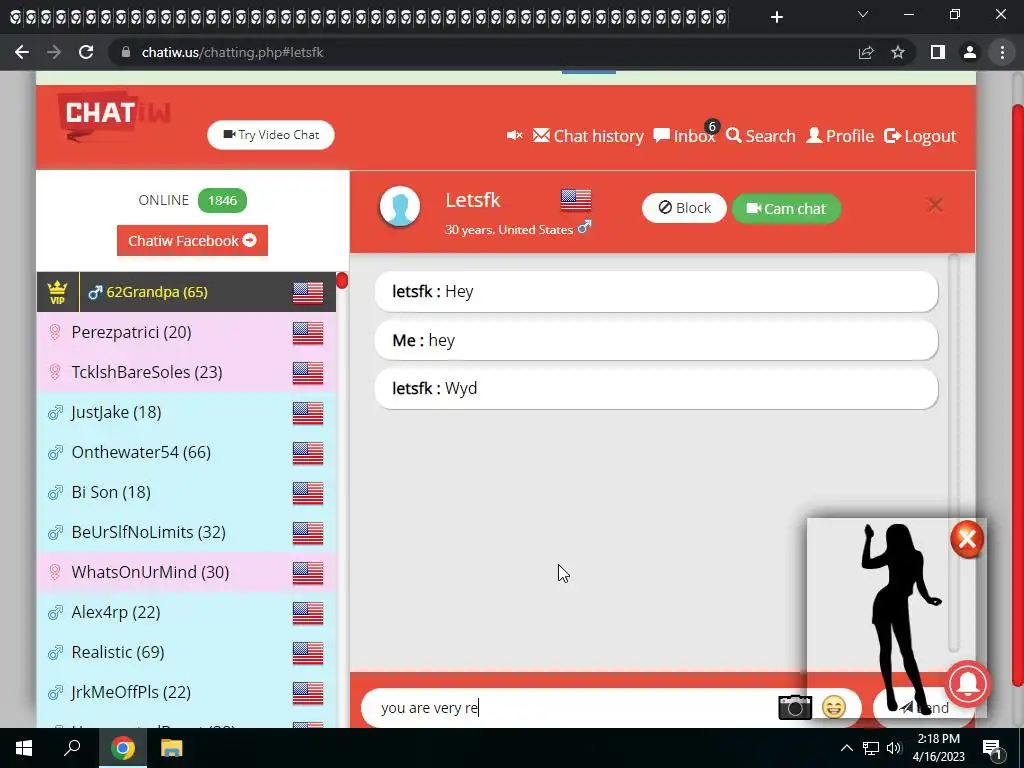The width and height of the screenshot is (1024, 768).
Task: Open chat with Perezpatrici (20)
Action: point(187,332)
